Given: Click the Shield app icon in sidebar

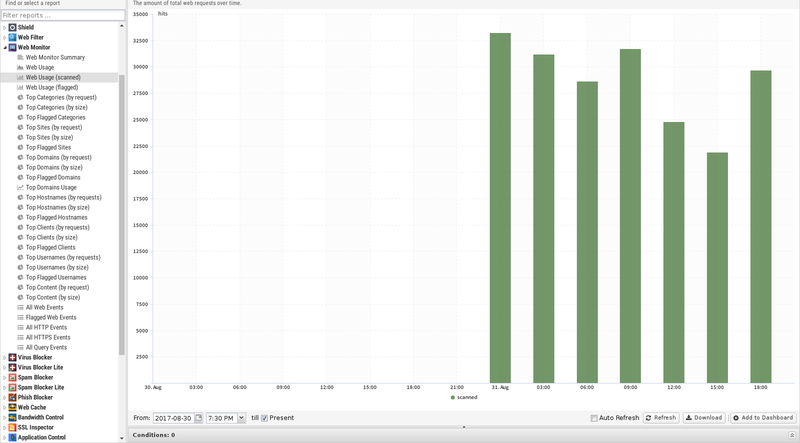Looking at the screenshot, I should click(12, 27).
